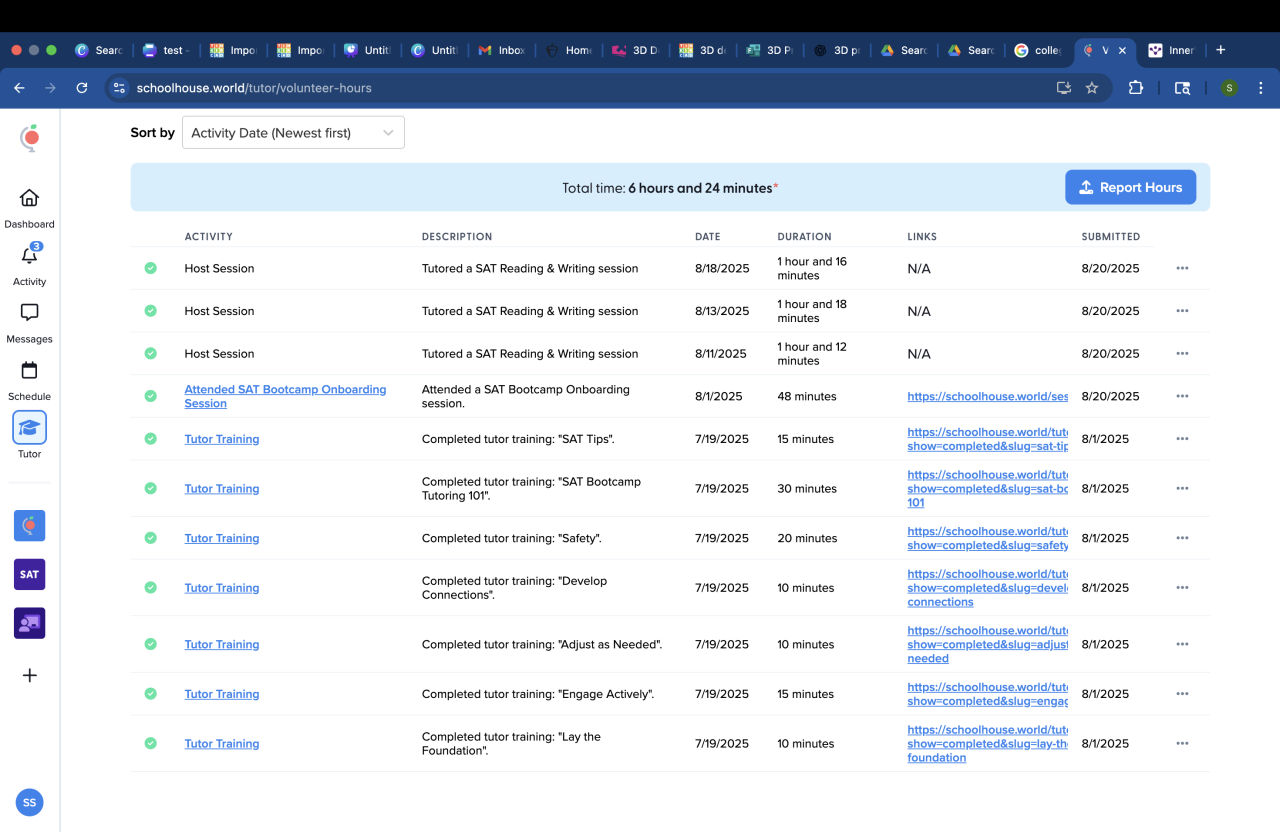Switch to the Inbox browser tab
Viewport: 1280px width, 832px height.
point(500,50)
